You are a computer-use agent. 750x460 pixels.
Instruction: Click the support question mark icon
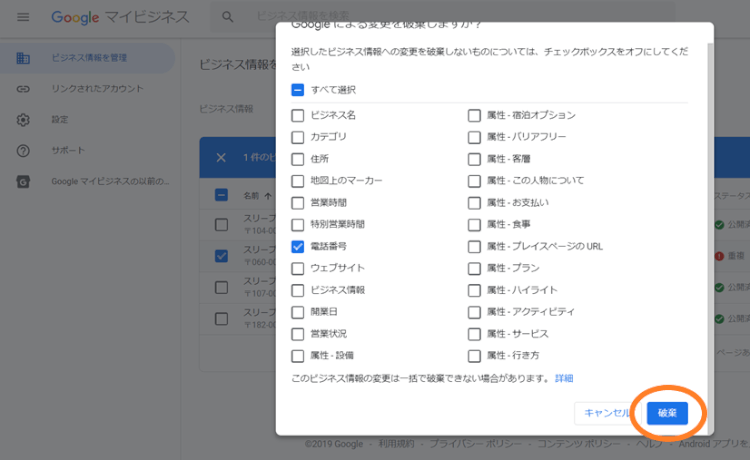coord(23,151)
